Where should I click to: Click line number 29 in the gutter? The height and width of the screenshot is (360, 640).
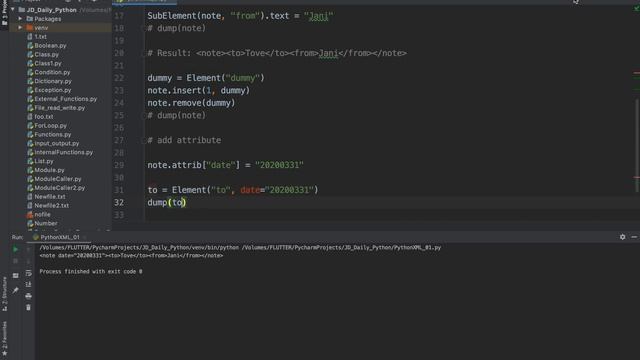(x=119, y=165)
